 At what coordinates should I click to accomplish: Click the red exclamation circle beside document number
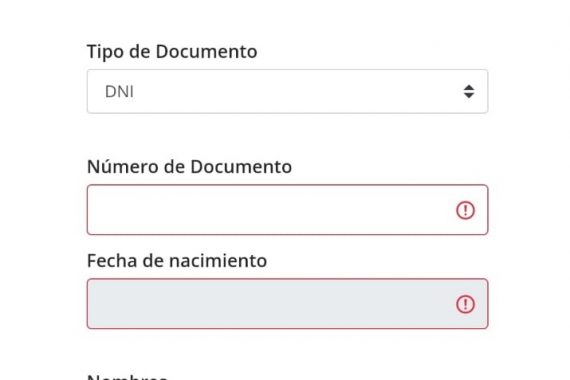[x=465, y=210]
